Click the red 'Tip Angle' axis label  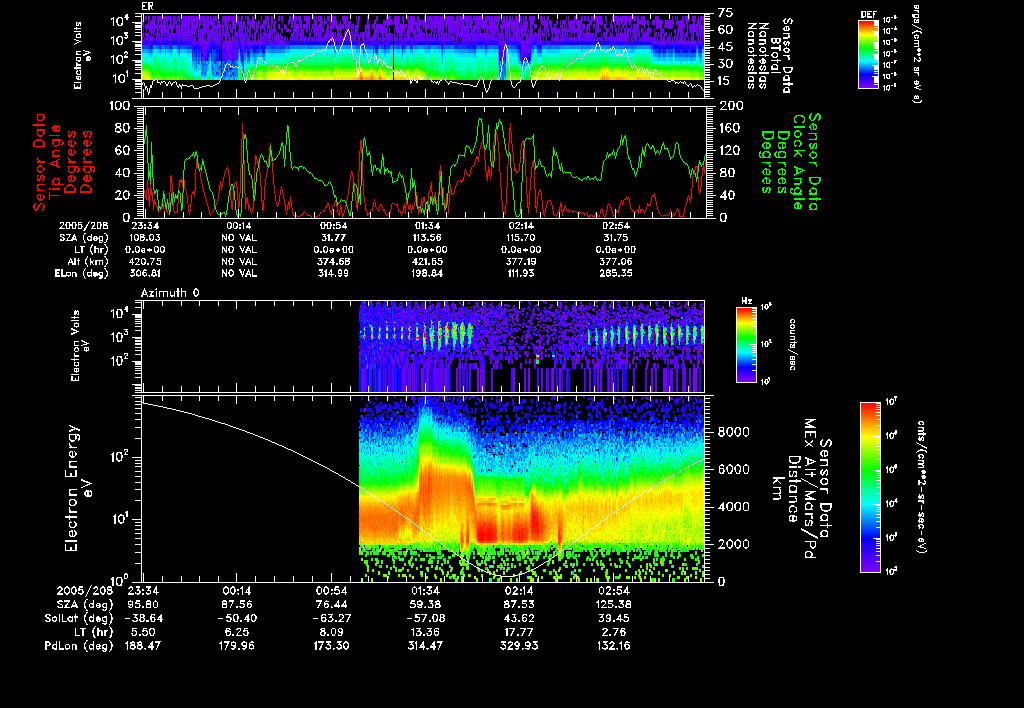point(55,162)
